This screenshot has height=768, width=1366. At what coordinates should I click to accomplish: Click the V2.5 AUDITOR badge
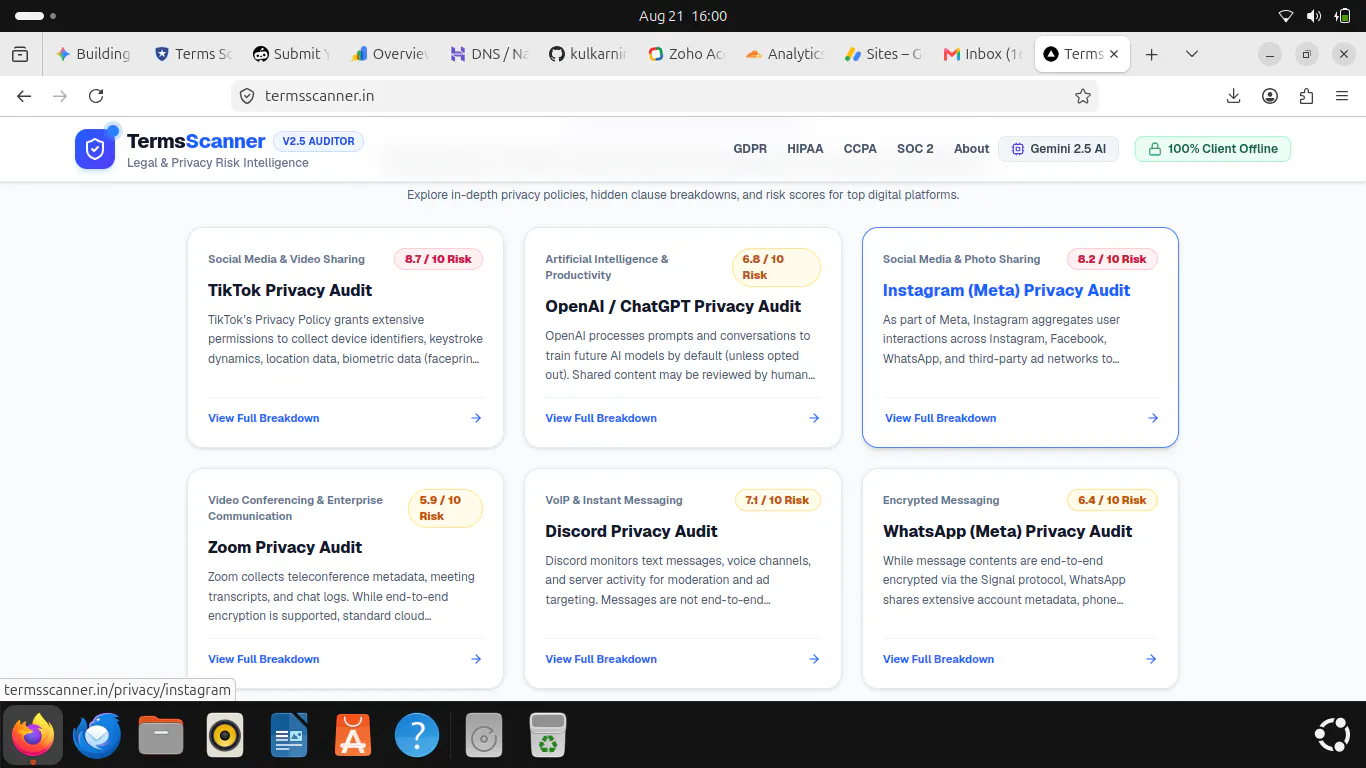pyautogui.click(x=318, y=141)
